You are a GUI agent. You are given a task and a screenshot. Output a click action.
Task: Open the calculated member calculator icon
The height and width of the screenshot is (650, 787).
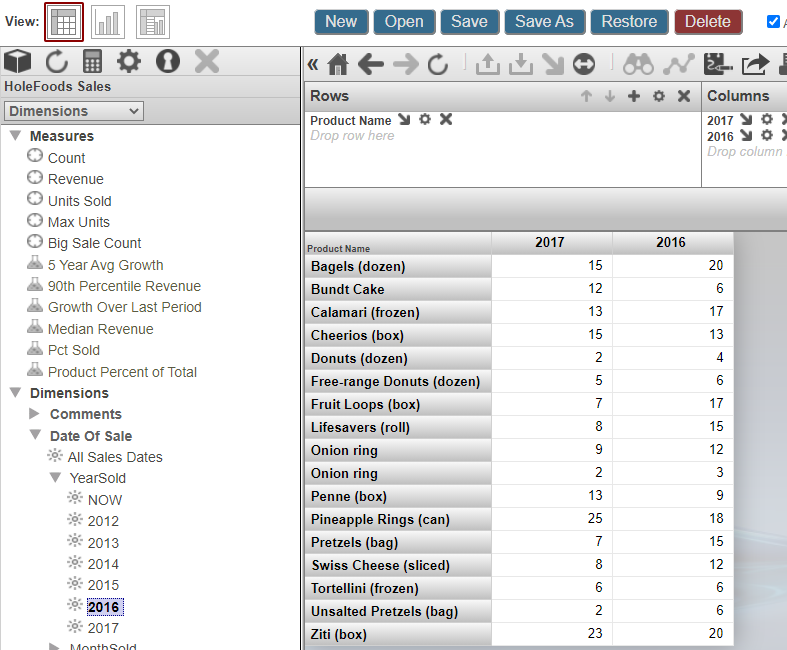pyautogui.click(x=92, y=62)
